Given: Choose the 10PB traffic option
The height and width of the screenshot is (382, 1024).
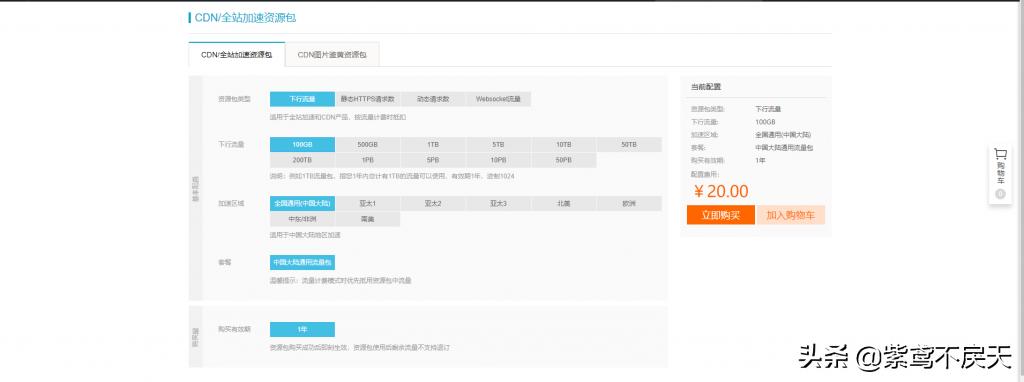Looking at the screenshot, I should 498,160.
